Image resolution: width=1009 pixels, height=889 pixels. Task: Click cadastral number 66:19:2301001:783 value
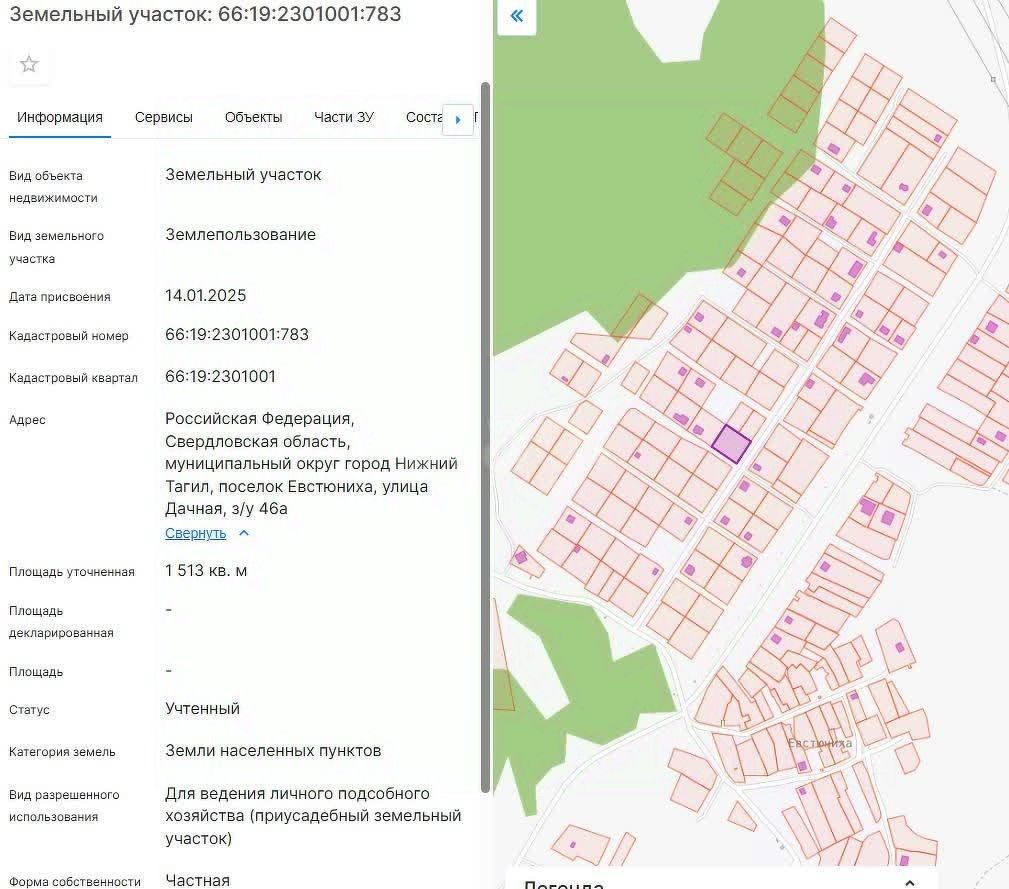[x=237, y=335]
